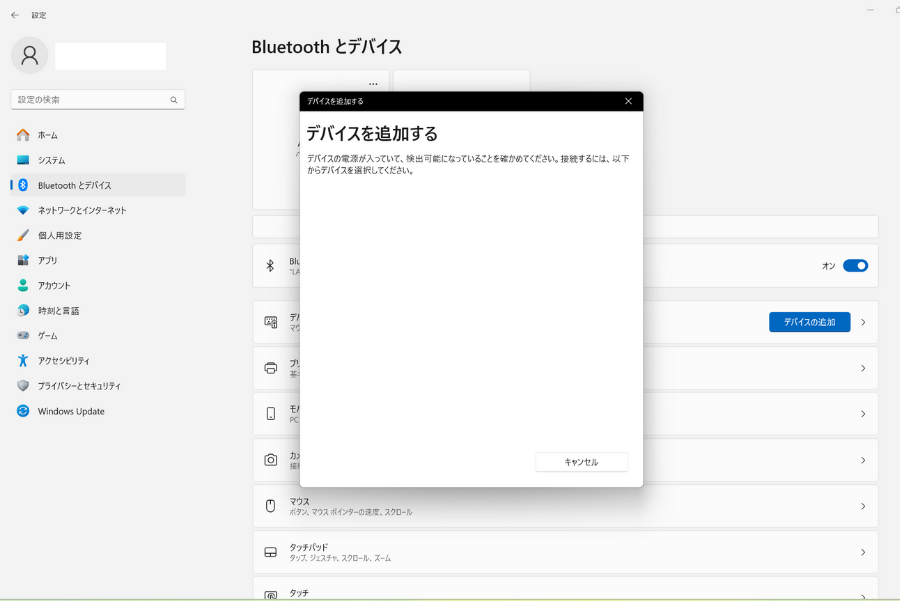This screenshot has height=601, width=900.
Task: Click the gaming controller icon
Action: click(x=23, y=335)
